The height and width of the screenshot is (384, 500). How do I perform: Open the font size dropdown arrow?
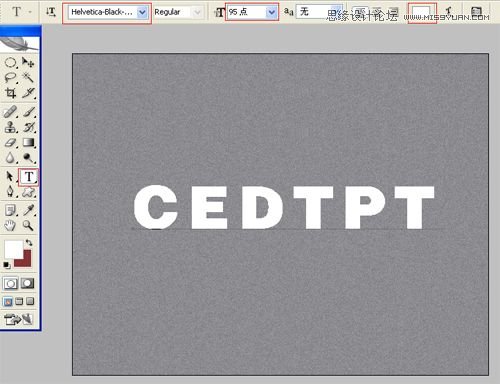(272, 13)
